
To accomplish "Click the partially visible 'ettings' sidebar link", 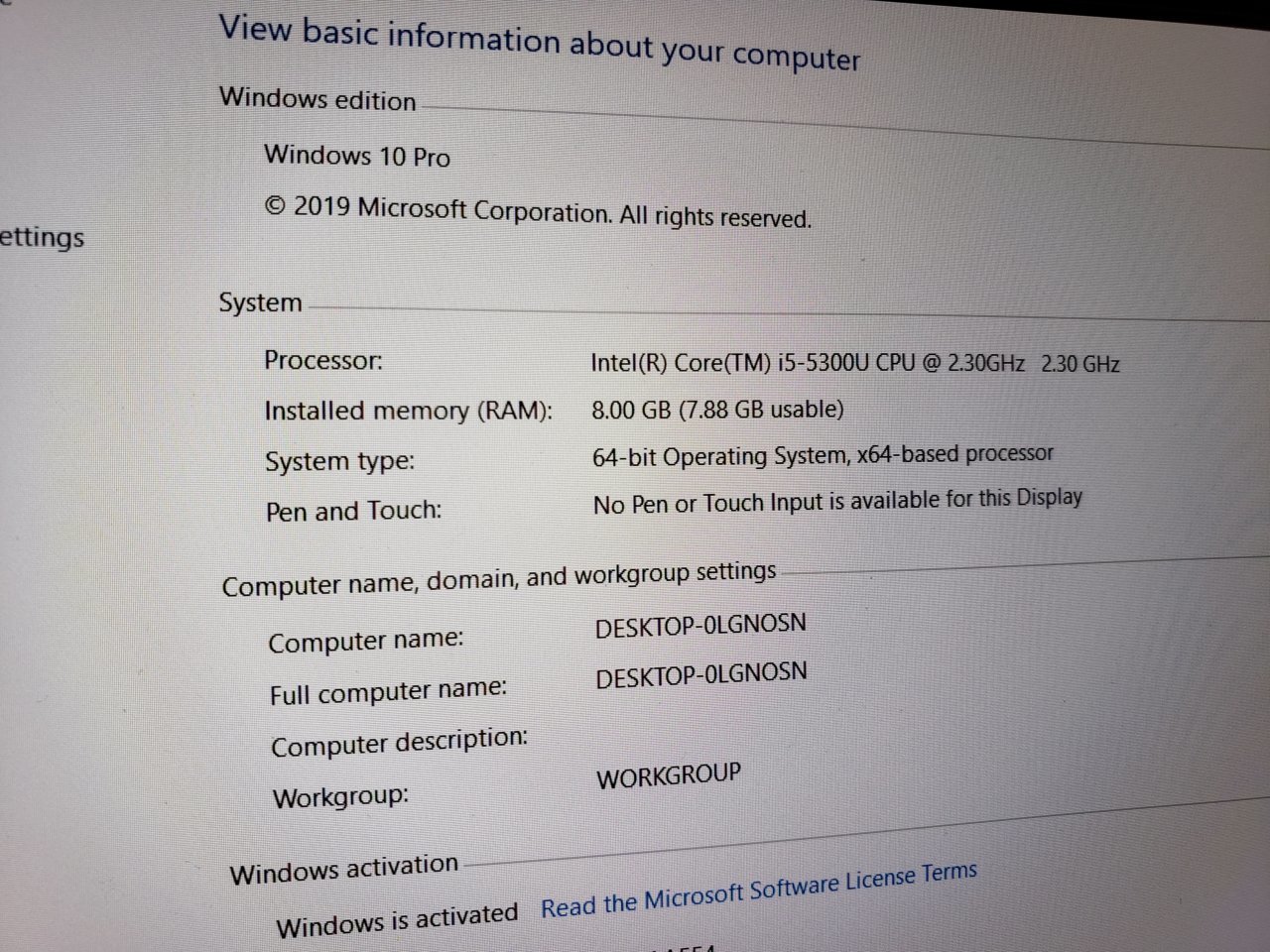I will pos(42,238).
